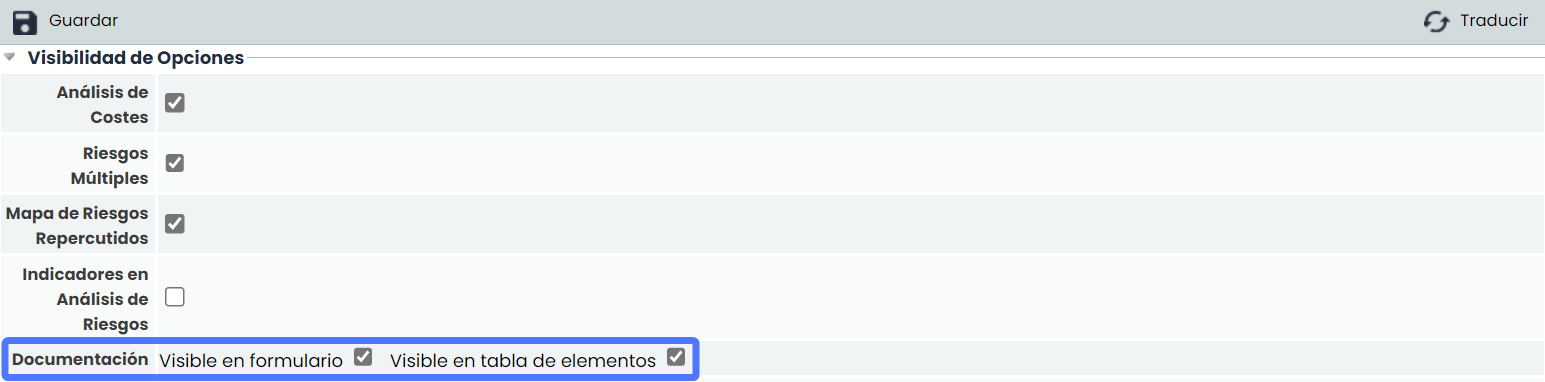
Task: Click the Visible en formulario text
Action: pos(251,360)
